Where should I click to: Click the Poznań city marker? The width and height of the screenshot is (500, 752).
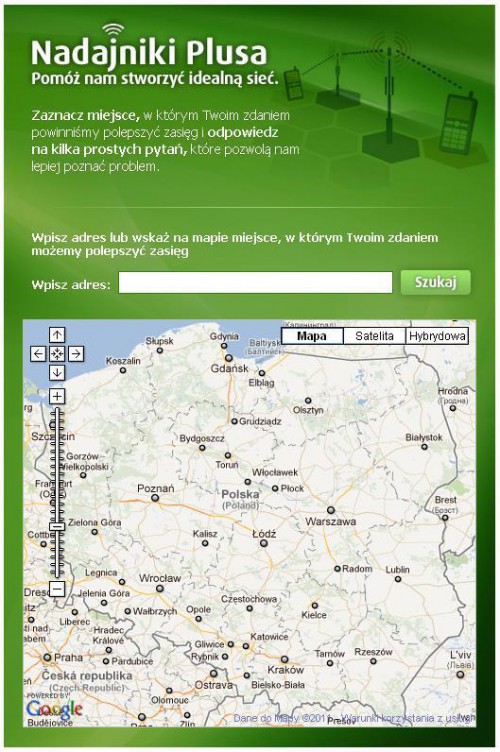pyautogui.click(x=155, y=498)
